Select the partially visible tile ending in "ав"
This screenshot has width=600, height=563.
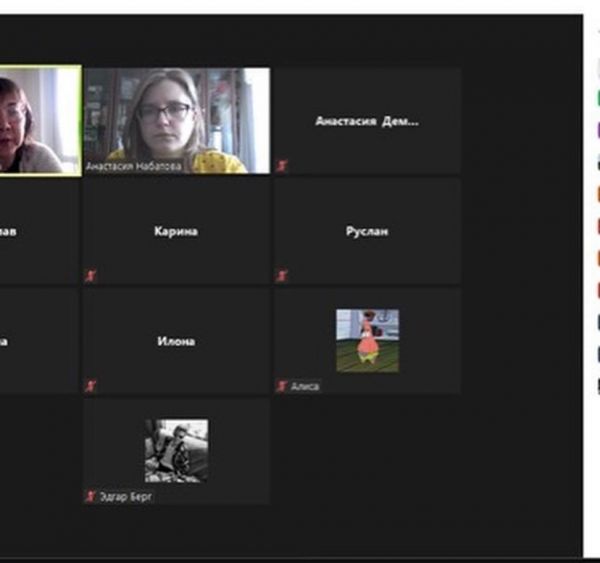38,231
